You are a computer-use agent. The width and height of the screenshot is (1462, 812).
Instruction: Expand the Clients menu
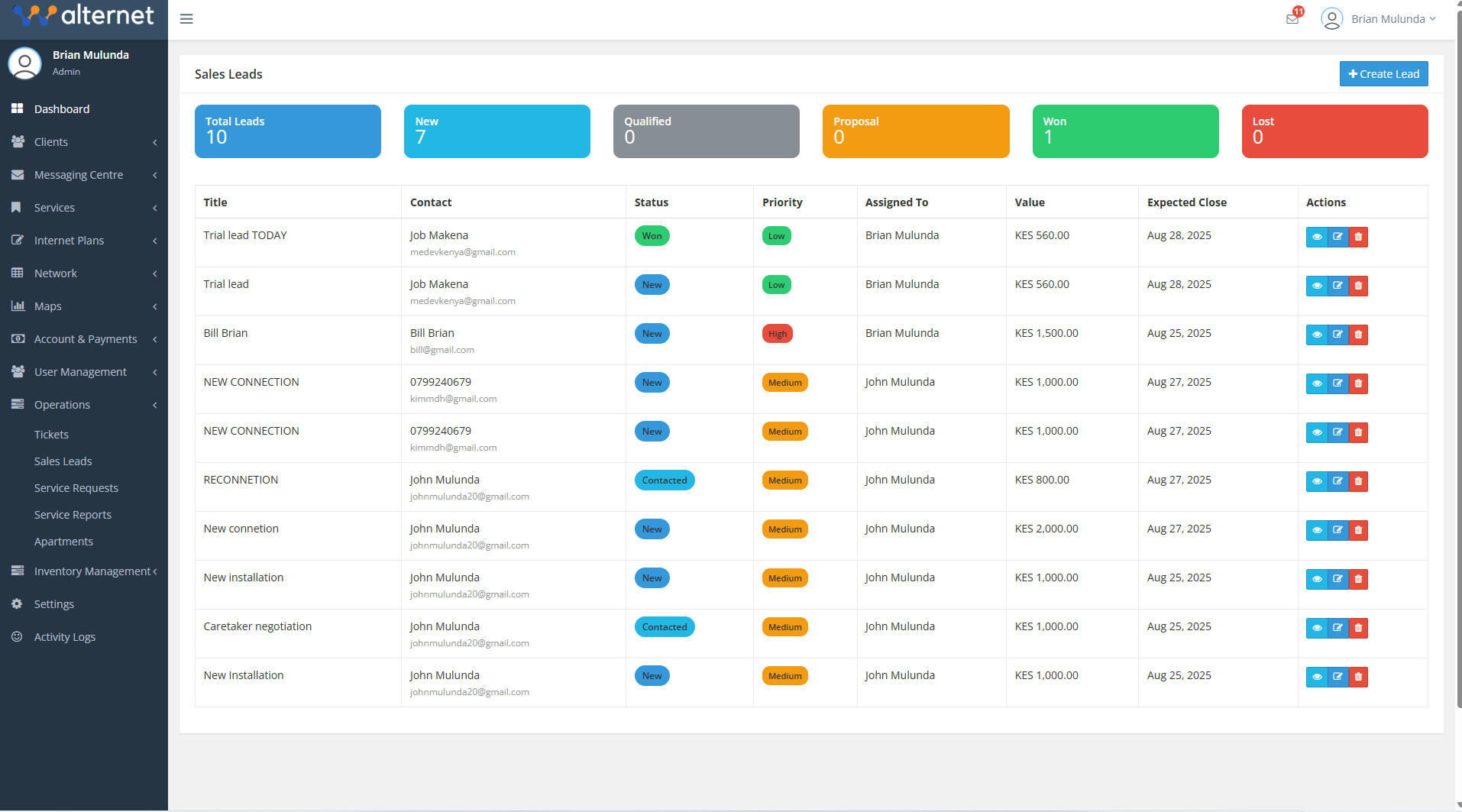pos(51,142)
